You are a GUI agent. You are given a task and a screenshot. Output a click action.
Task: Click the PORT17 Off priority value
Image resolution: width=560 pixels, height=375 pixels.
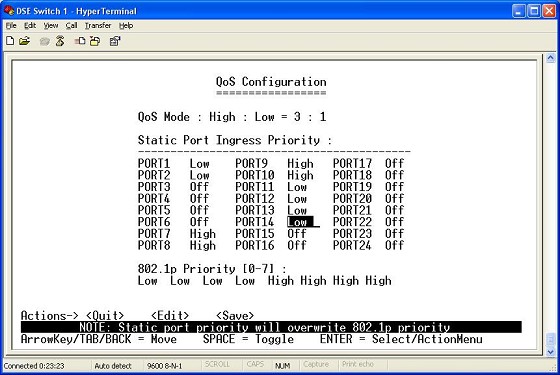[x=394, y=164]
